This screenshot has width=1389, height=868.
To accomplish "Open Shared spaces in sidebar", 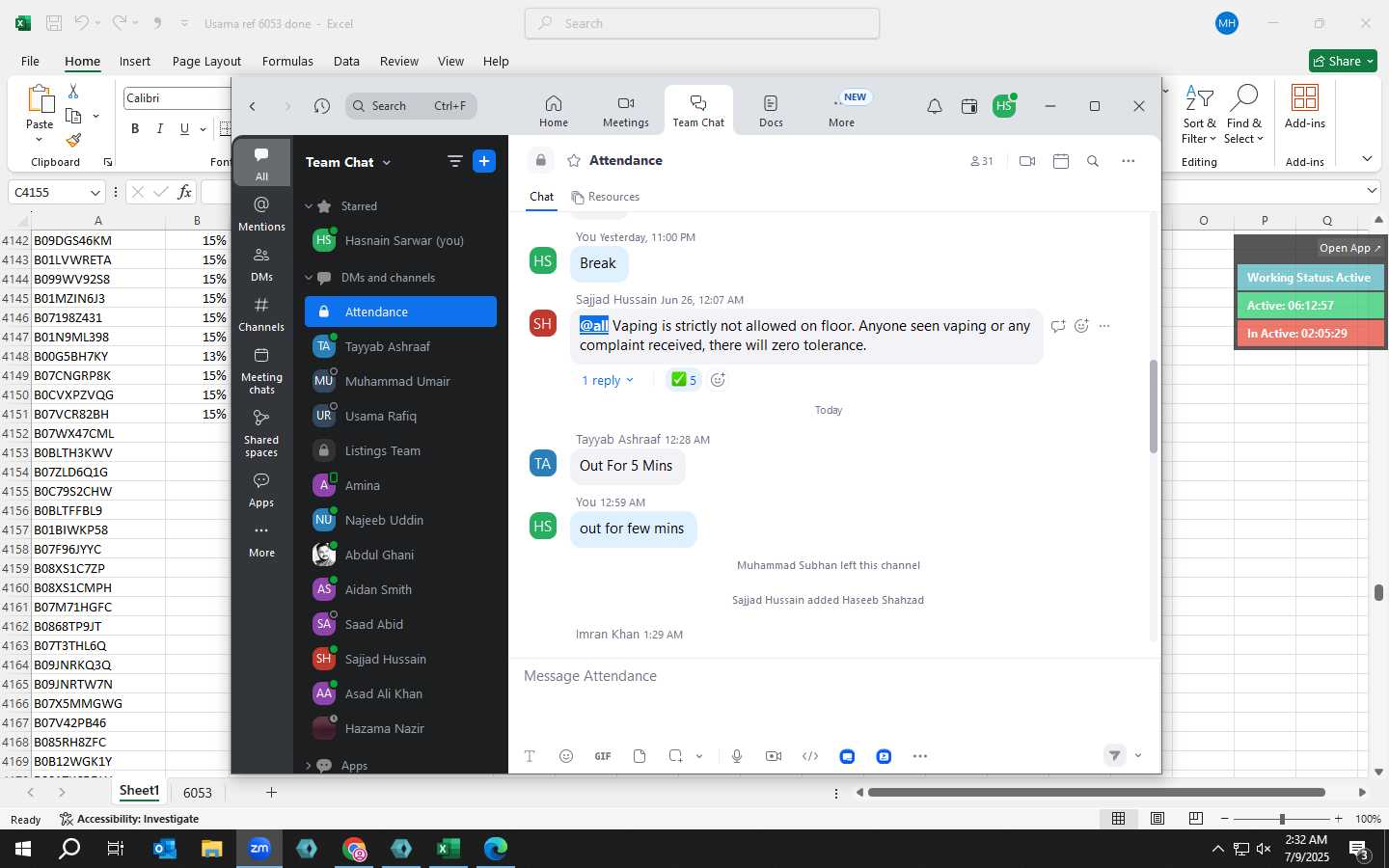I will 261,434.
